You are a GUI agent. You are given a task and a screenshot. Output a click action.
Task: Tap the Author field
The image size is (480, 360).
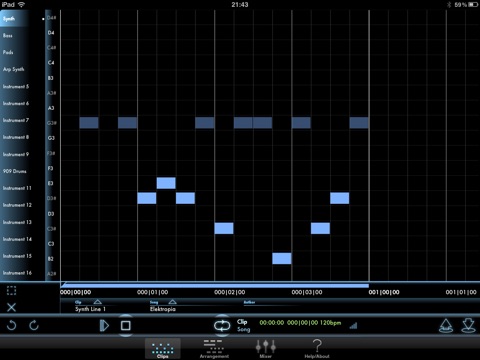tap(249, 302)
